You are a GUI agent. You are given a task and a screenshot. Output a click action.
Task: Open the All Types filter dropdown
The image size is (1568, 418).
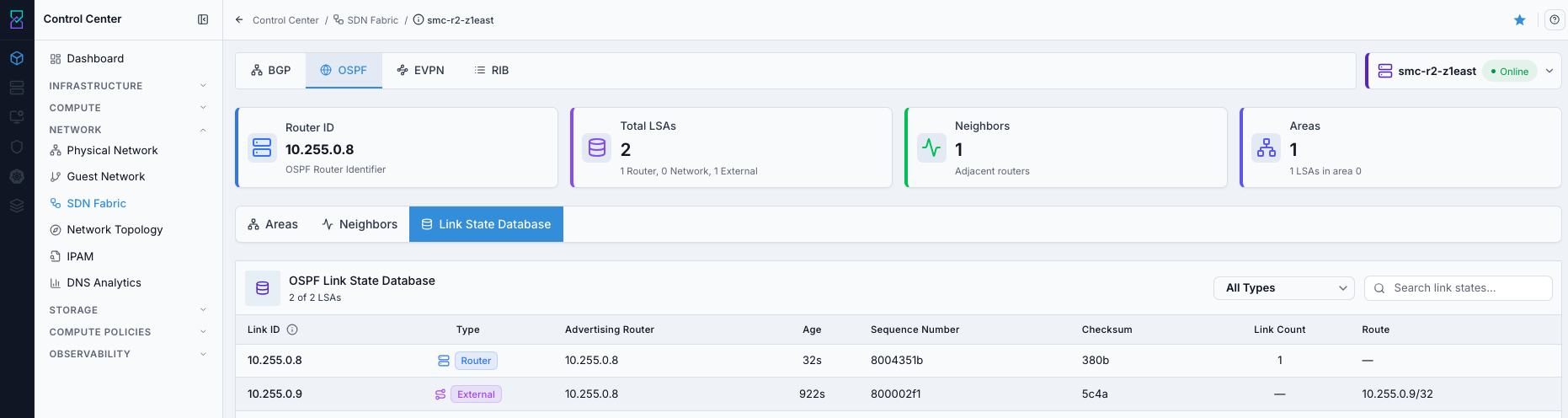[1283, 288]
